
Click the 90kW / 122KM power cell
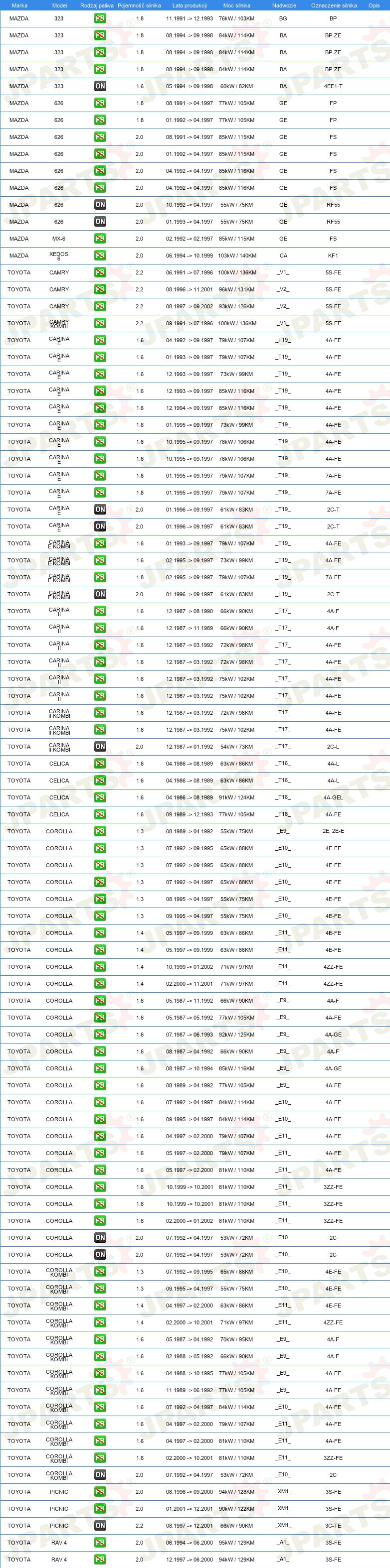tap(237, 1508)
